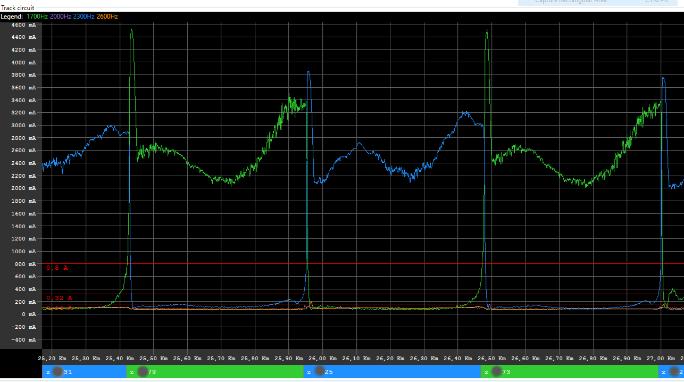Select the blue track segment labeled 25
This screenshot has height=382, width=684.
[x=392, y=372]
